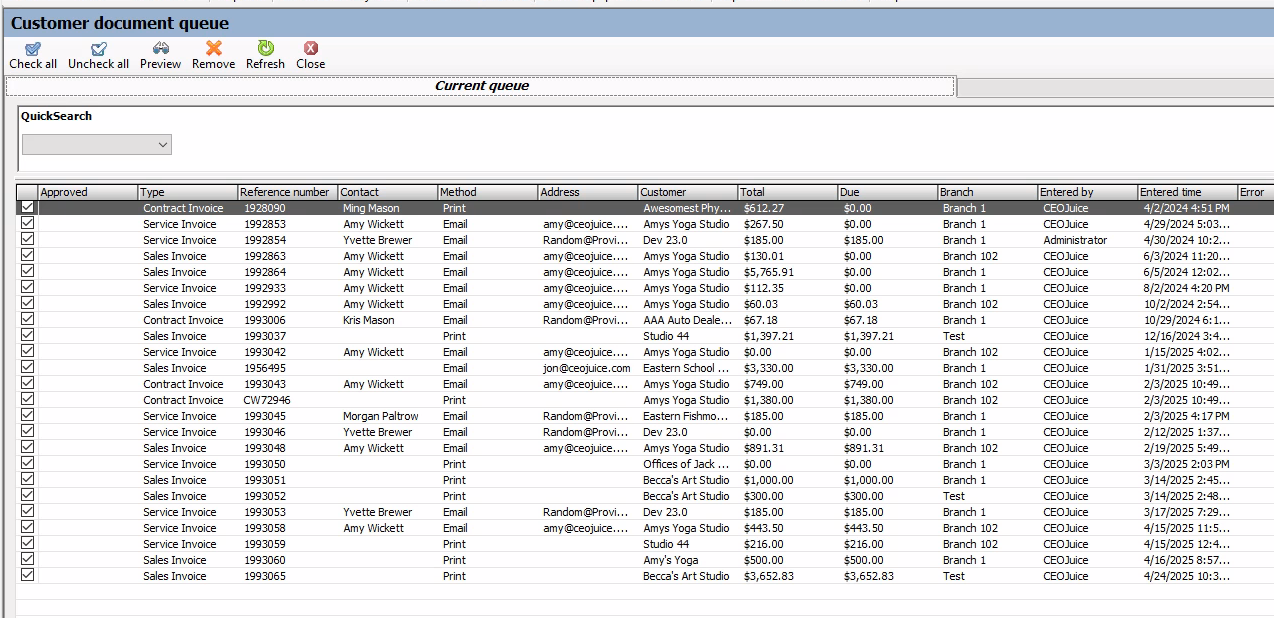Toggle checkbox for reference 1992854
This screenshot has width=1274, height=618.
pos(27,240)
